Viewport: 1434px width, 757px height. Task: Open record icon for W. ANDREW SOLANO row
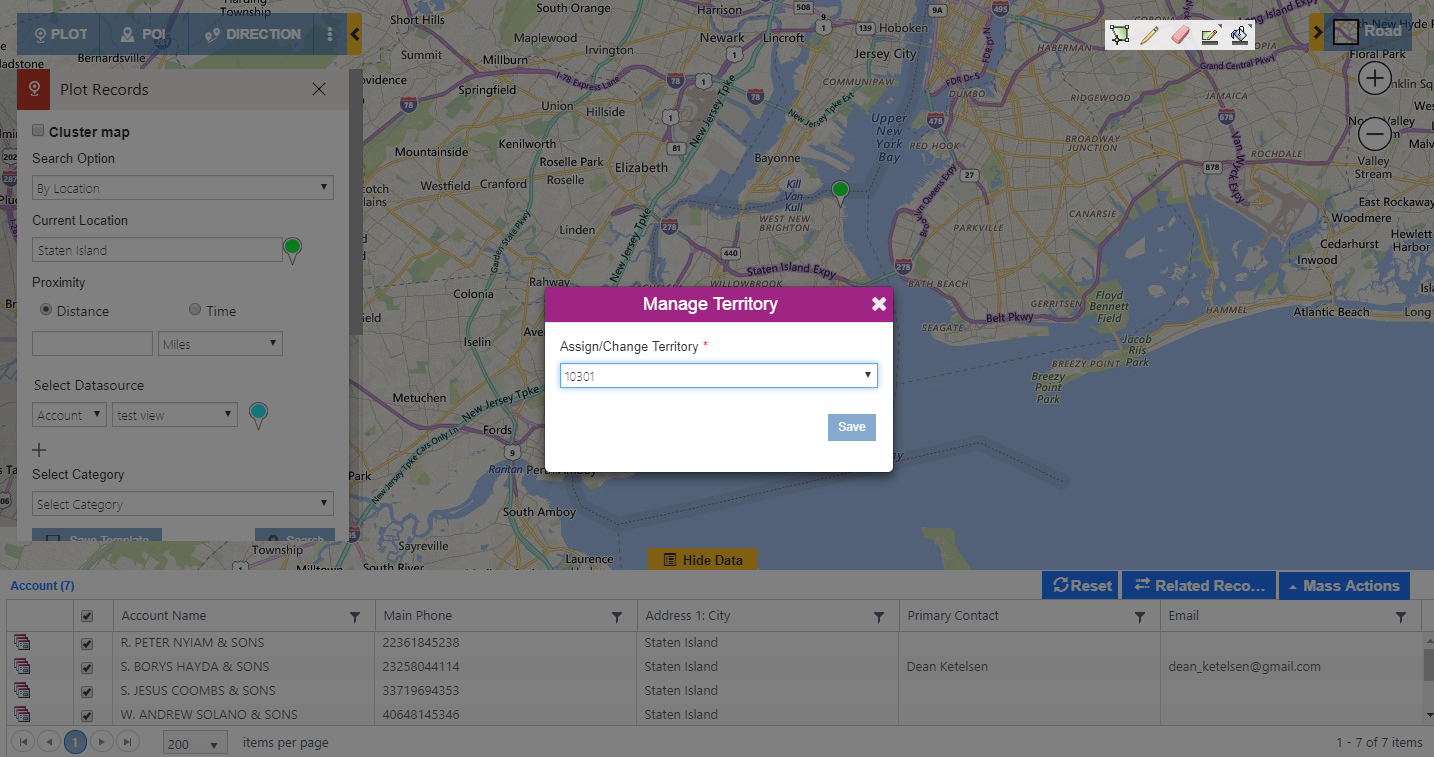pos(22,714)
